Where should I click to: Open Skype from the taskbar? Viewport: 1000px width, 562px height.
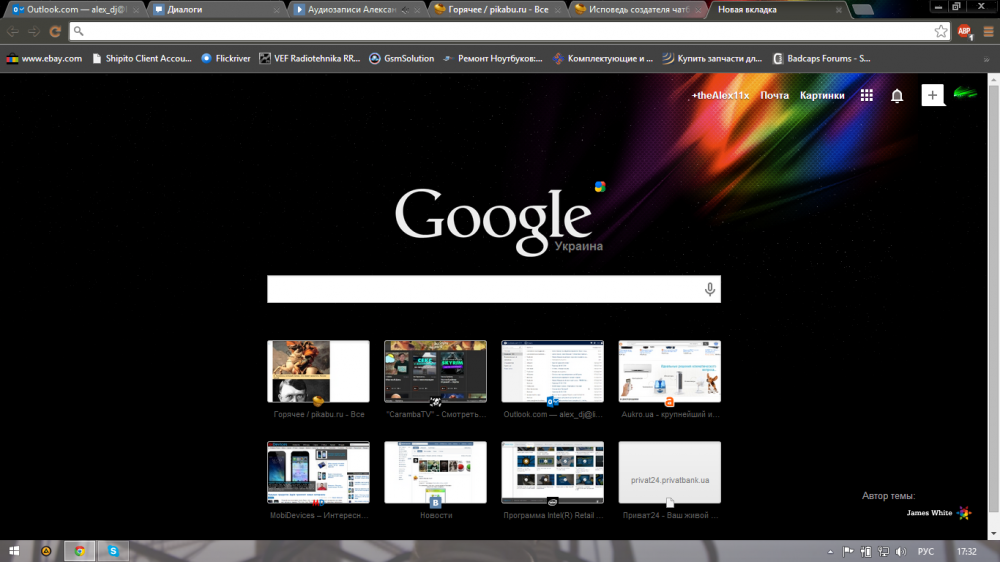click(x=114, y=550)
